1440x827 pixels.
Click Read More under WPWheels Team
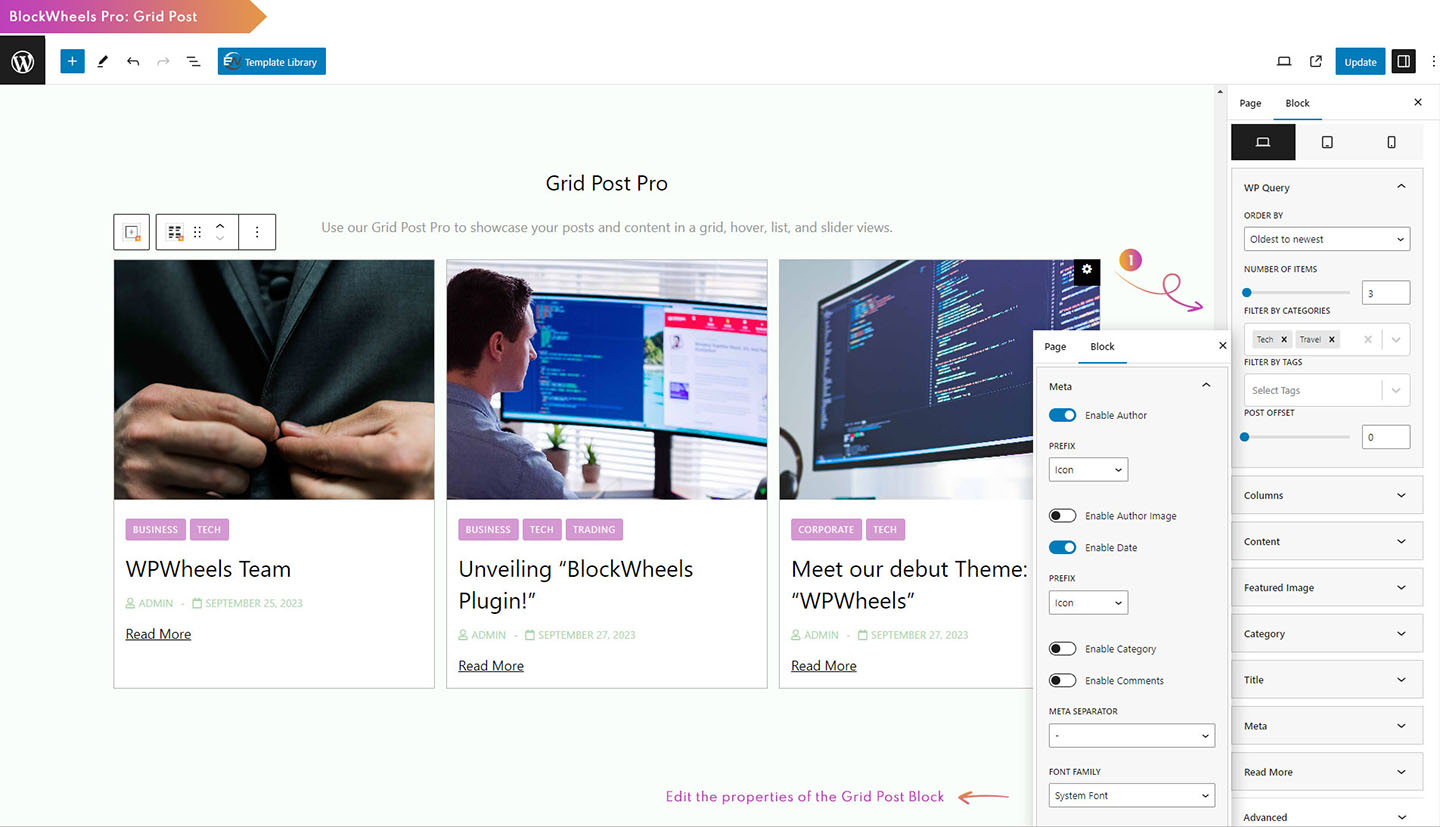point(158,634)
